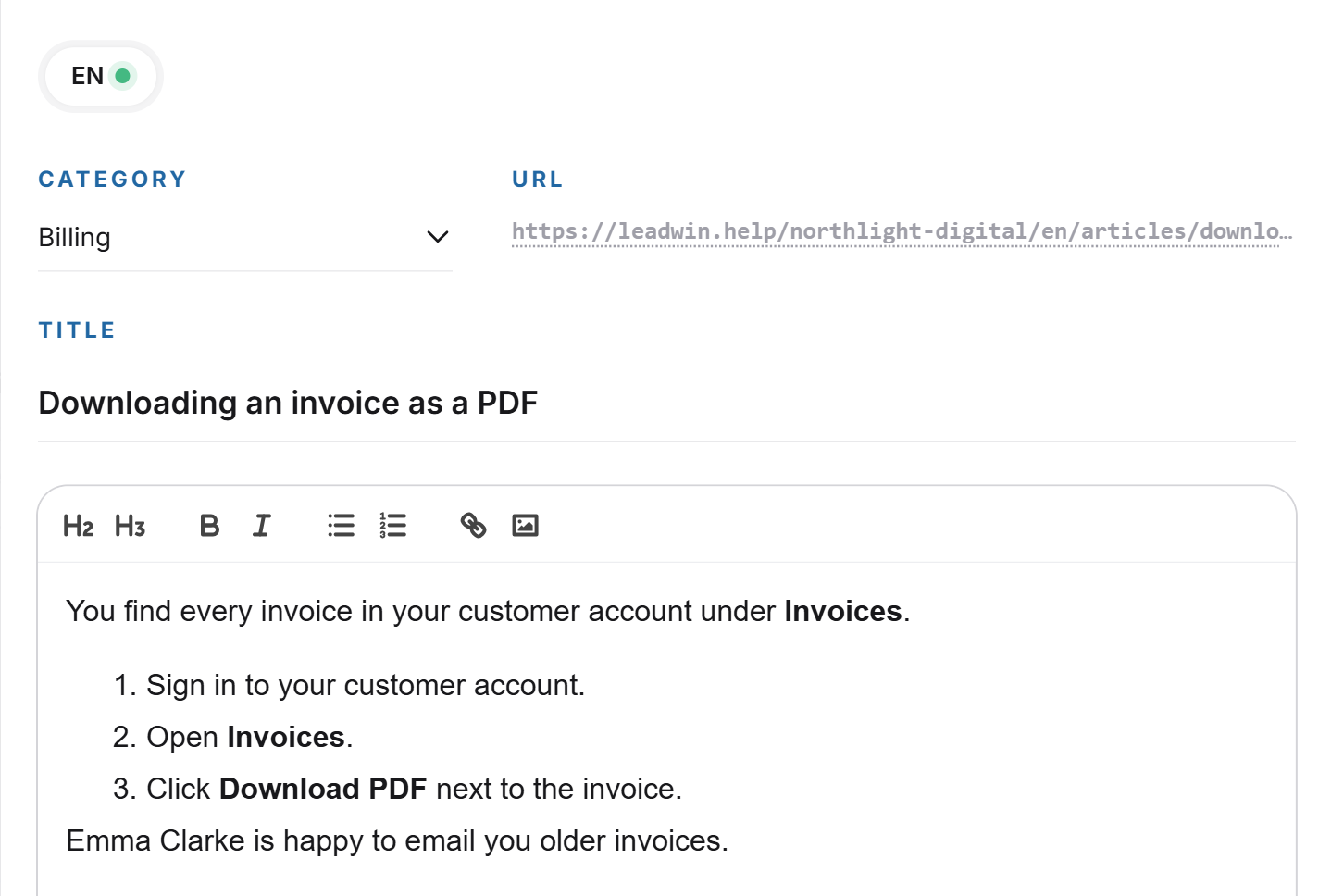
Task: Open the leadwin.help article URL
Action: (902, 231)
